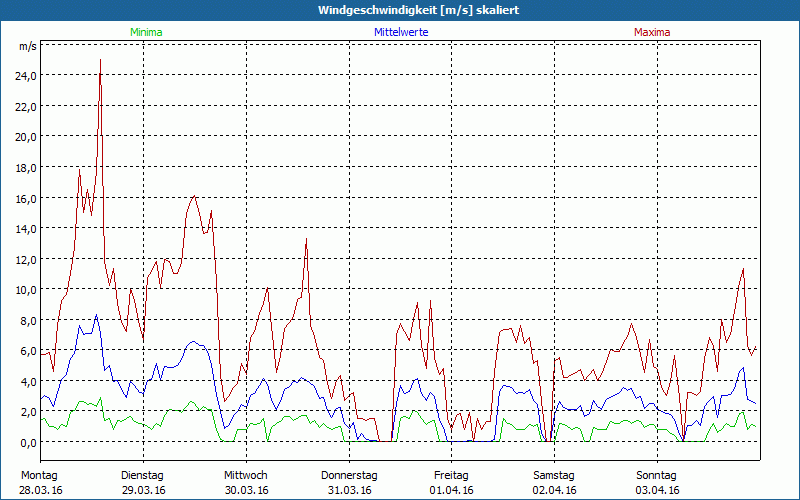Click the 20,0 y-axis value
This screenshot has width=800, height=500.
[26, 137]
